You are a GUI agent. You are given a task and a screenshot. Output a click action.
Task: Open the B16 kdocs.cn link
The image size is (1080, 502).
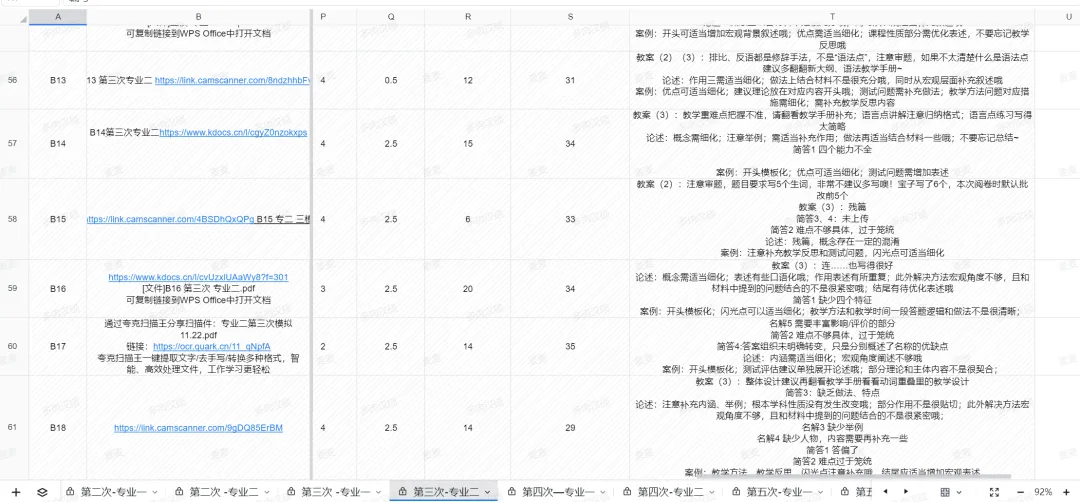pos(198,277)
